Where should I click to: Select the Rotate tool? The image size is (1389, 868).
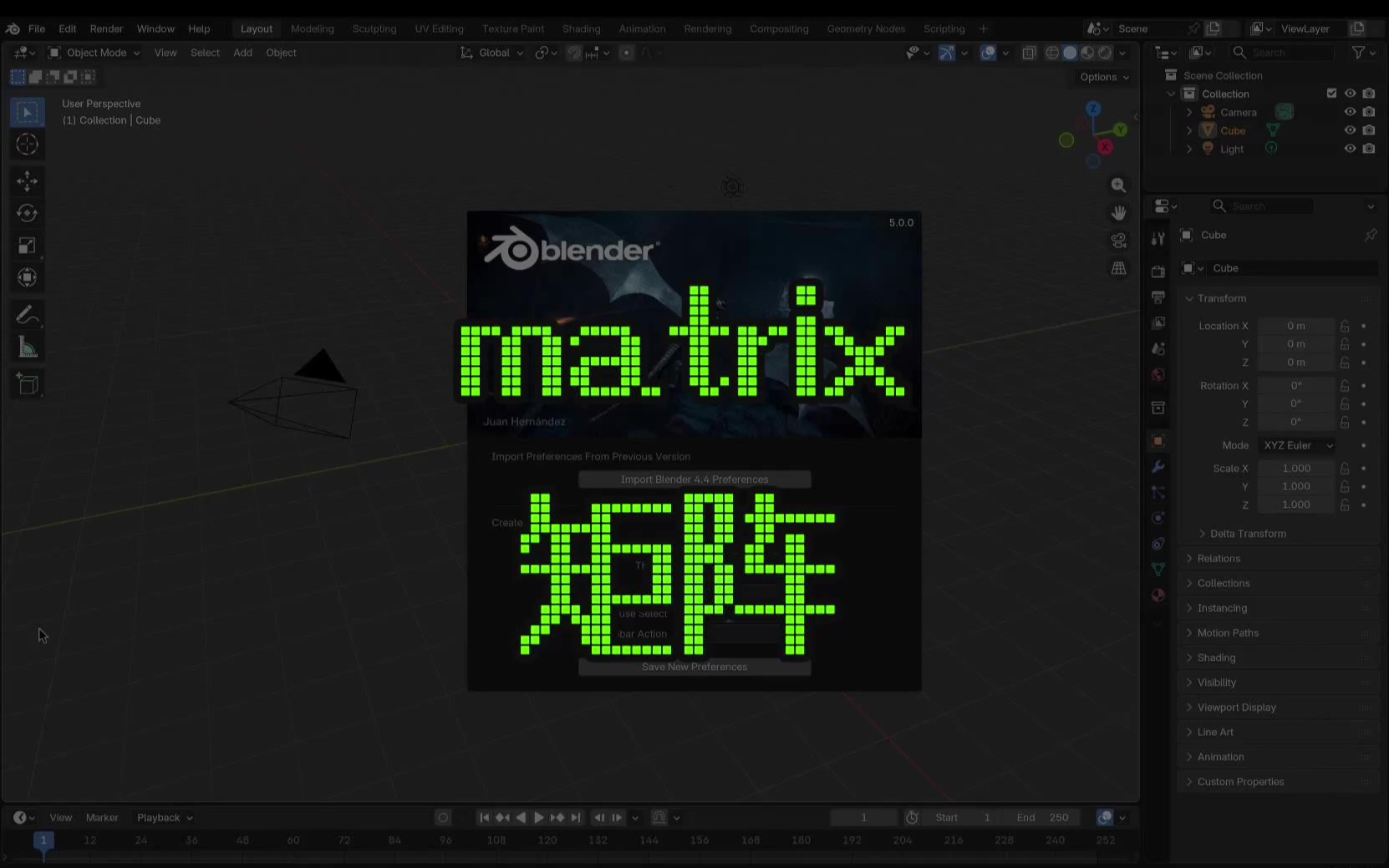click(x=27, y=213)
